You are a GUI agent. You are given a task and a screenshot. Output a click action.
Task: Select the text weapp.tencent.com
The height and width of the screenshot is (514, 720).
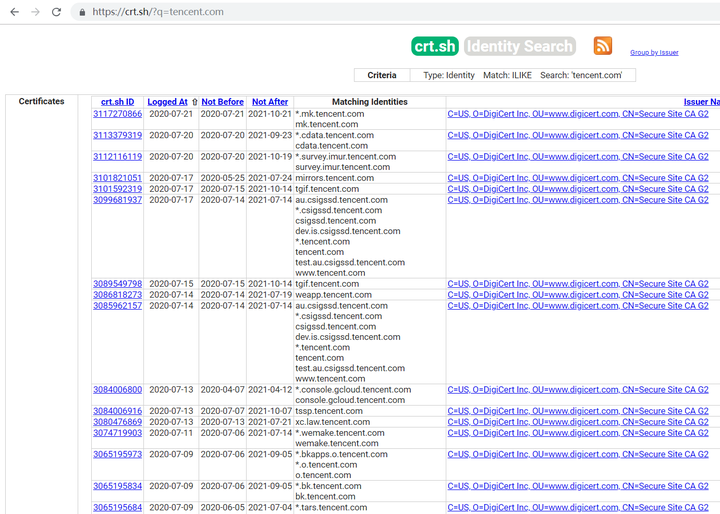tap(333, 295)
